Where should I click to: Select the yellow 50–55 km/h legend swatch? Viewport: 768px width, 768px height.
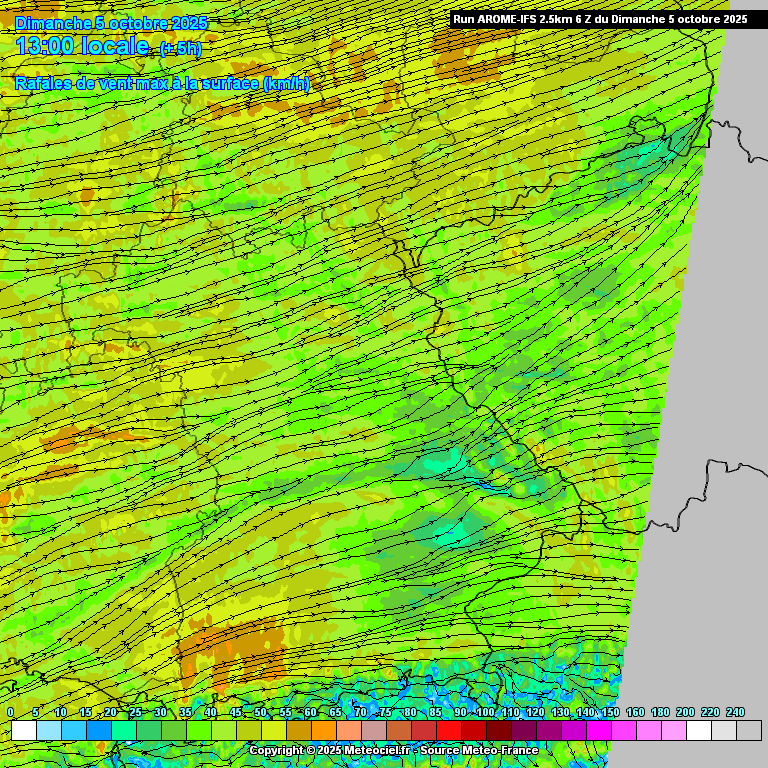[x=273, y=731]
